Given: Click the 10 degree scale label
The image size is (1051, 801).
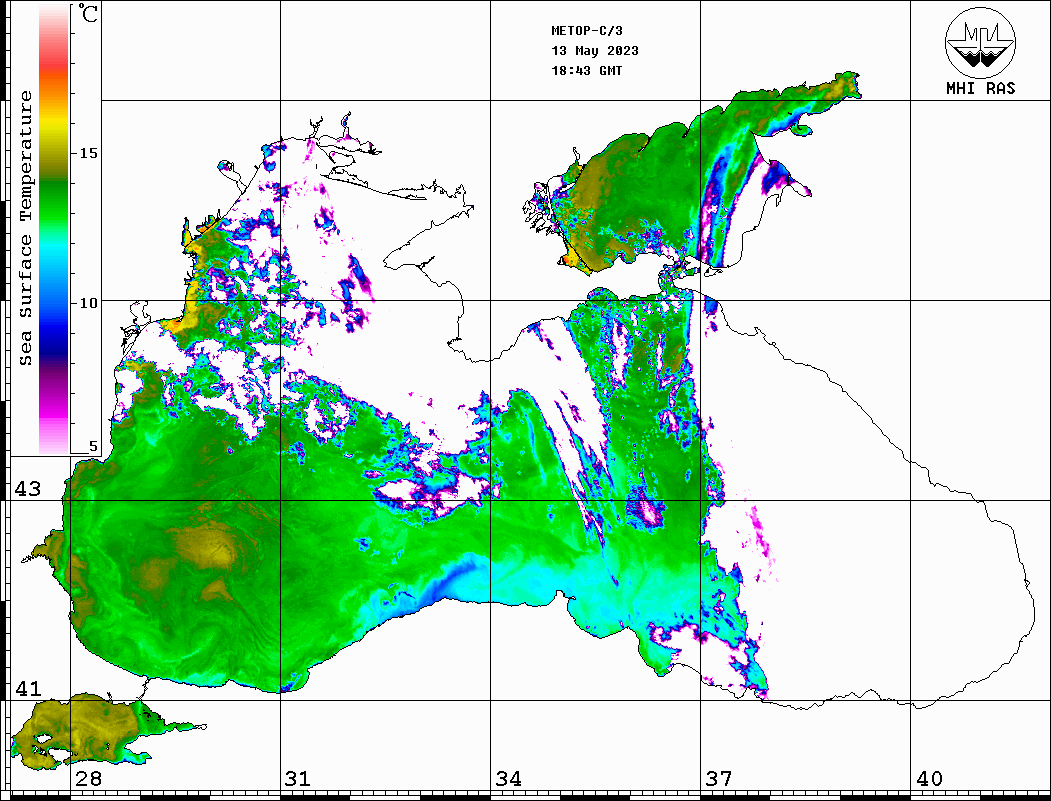Looking at the screenshot, I should coord(88,303).
